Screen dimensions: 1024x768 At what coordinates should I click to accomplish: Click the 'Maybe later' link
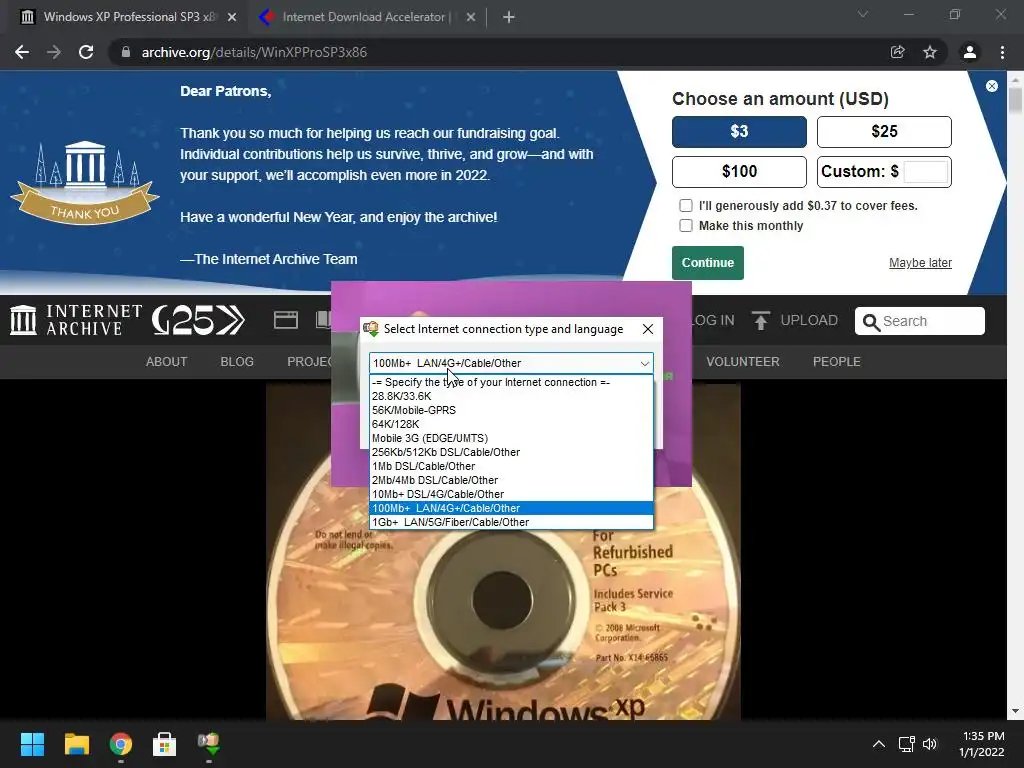click(920, 263)
